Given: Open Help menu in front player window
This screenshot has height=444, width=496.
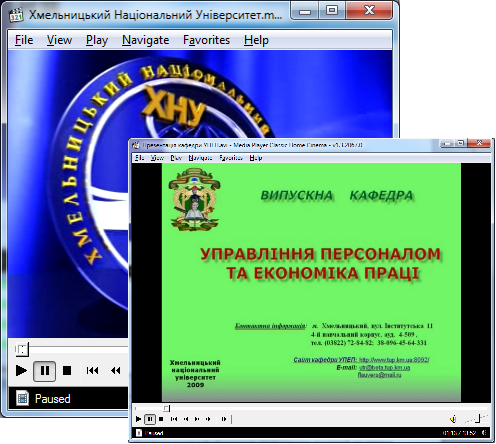Looking at the screenshot, I should coord(256,158).
